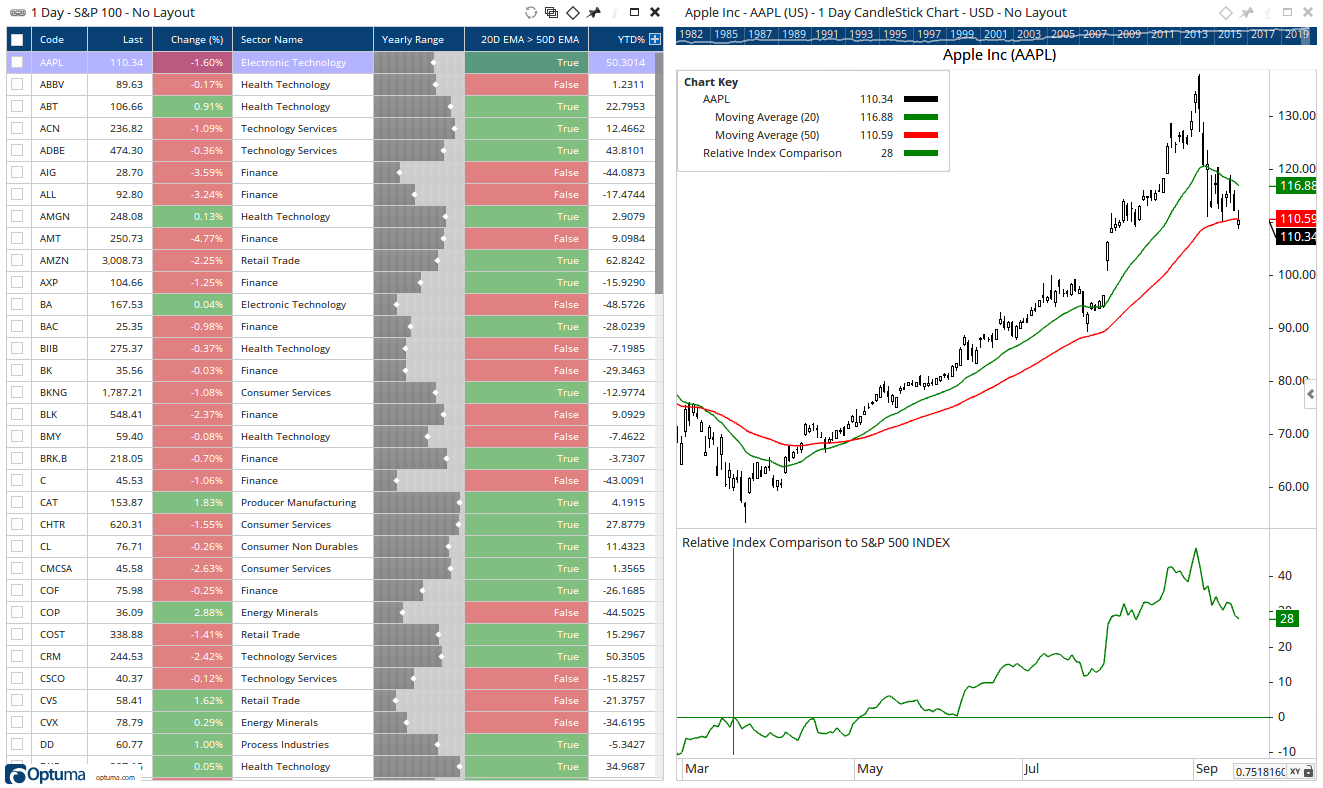Sort by Change (%) column header
This screenshot has width=1323, height=788.
193,40
